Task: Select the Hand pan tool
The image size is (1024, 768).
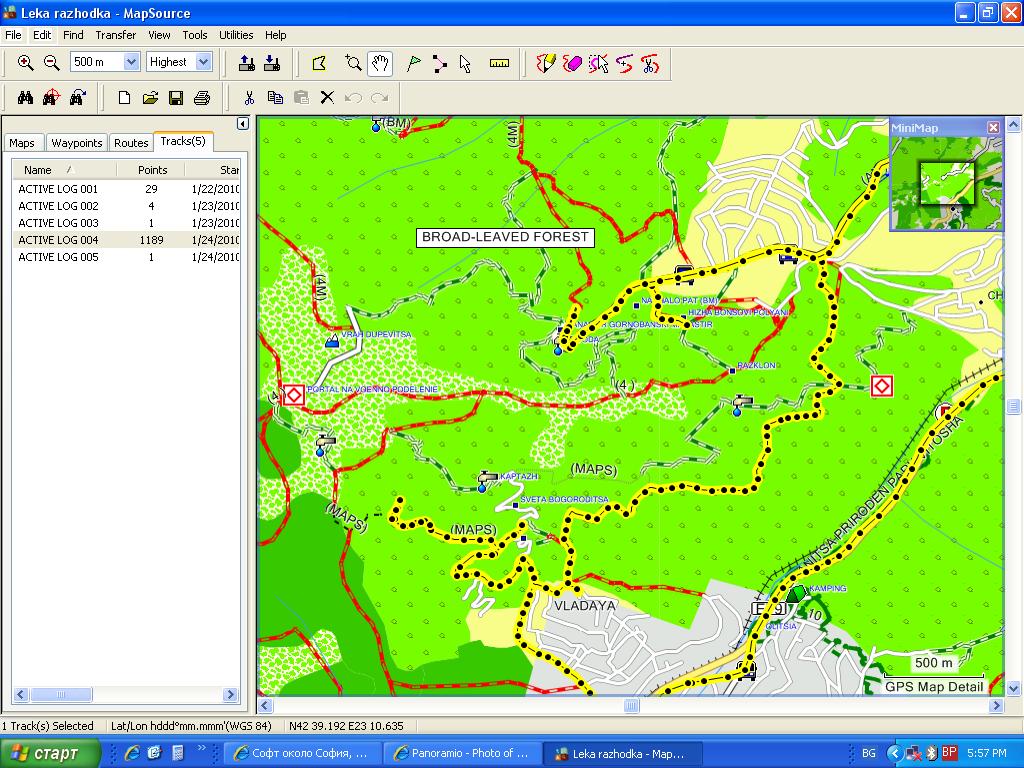Action: pos(380,64)
